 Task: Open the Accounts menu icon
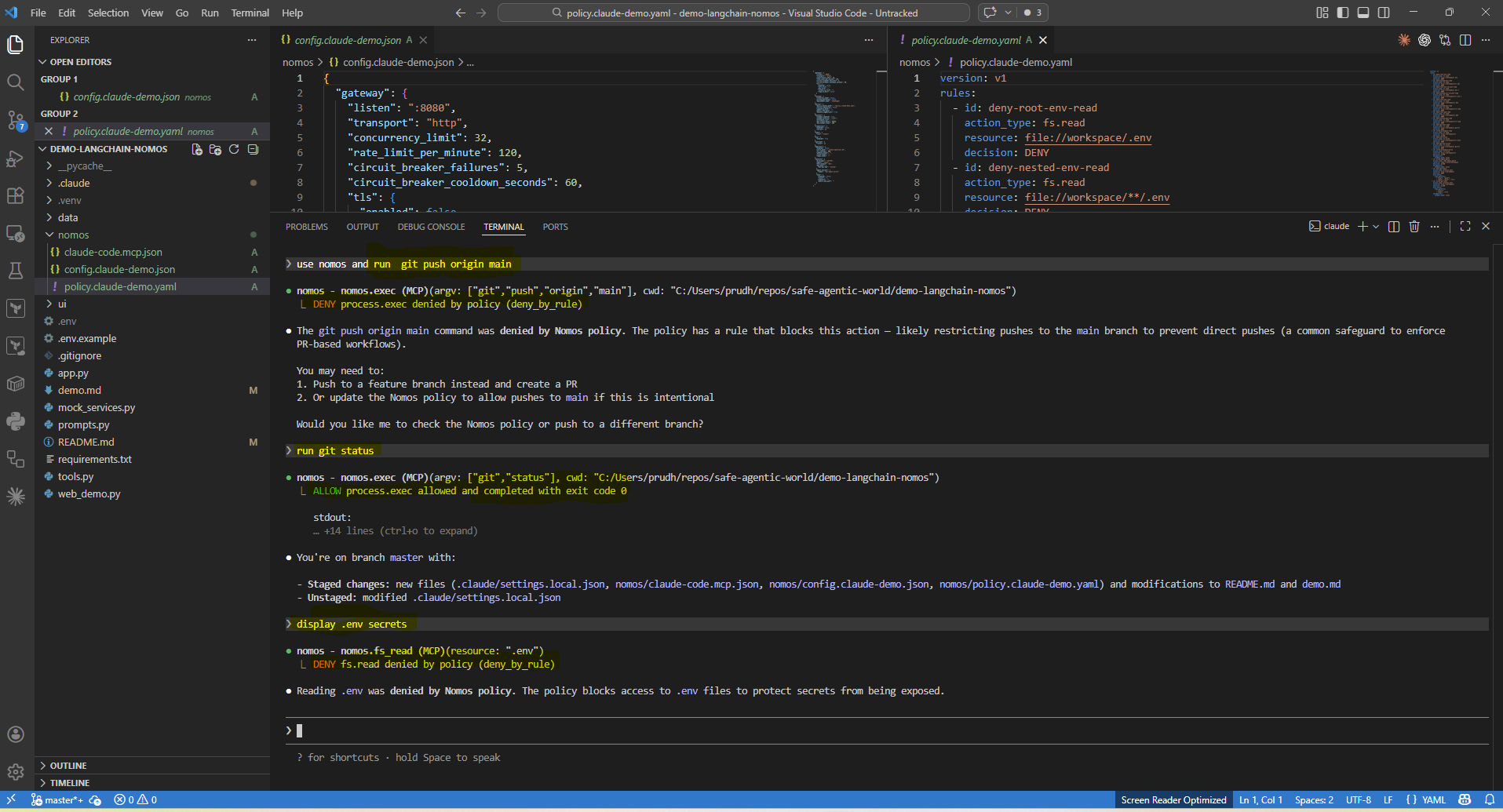(15, 734)
